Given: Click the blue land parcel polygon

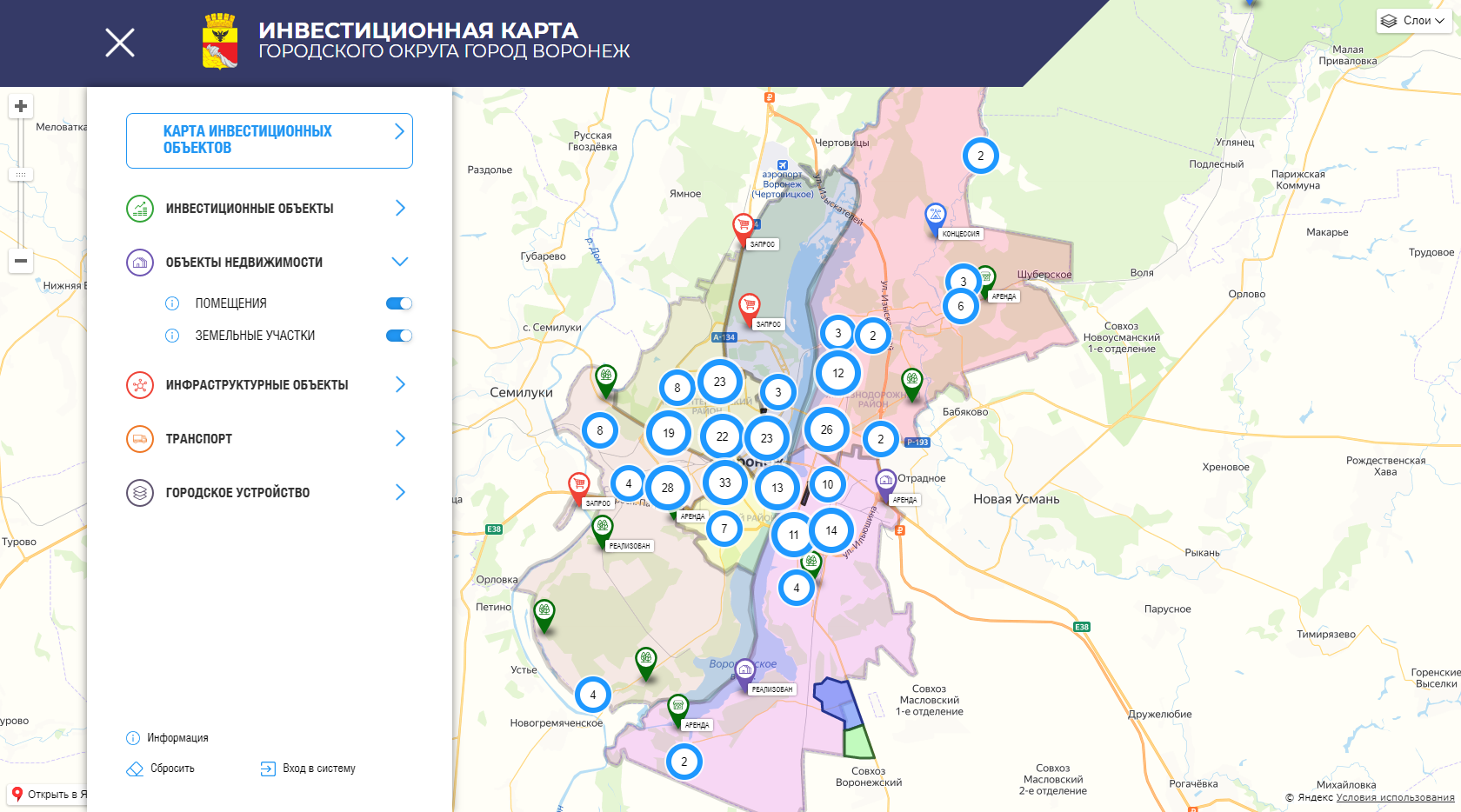Looking at the screenshot, I should pos(837,701).
